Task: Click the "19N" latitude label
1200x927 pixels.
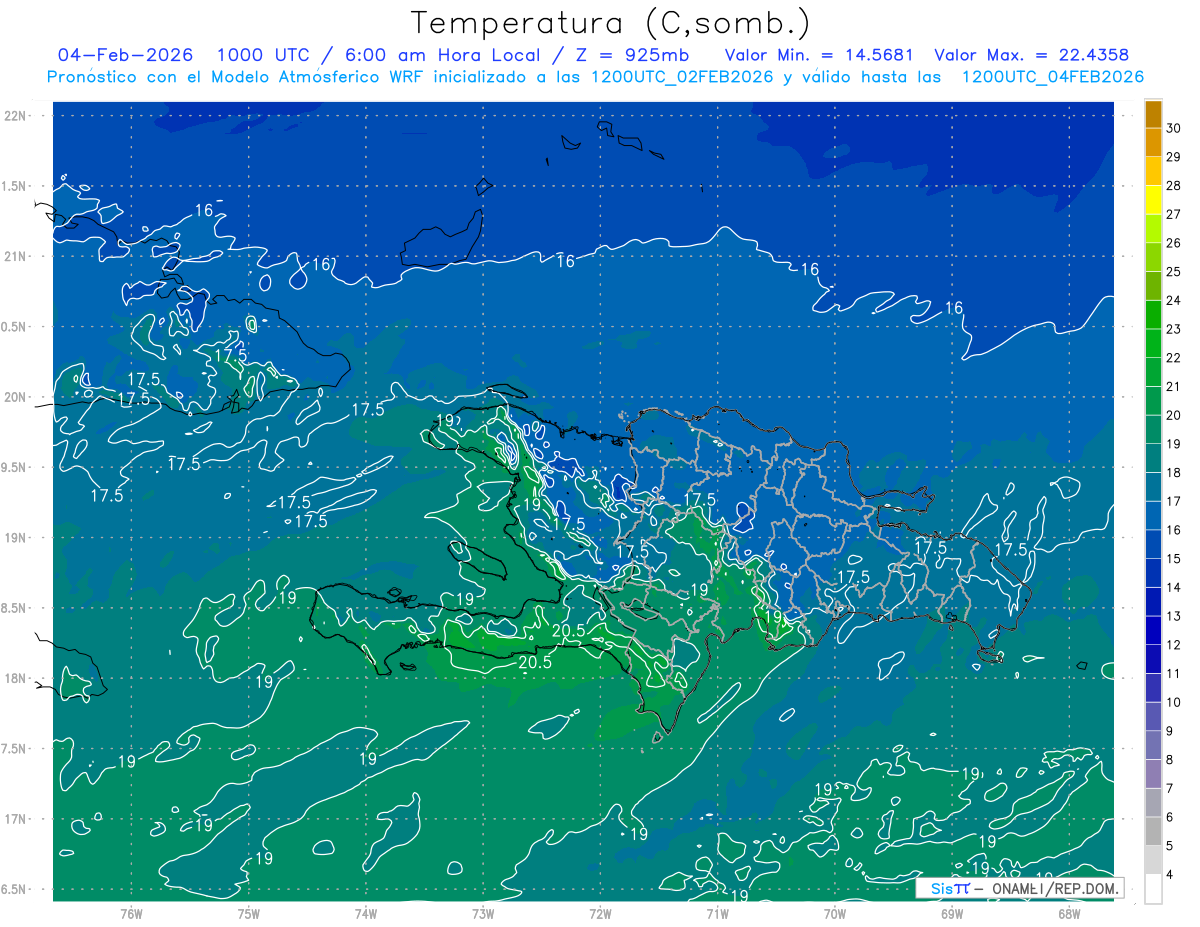Action: tap(14, 538)
